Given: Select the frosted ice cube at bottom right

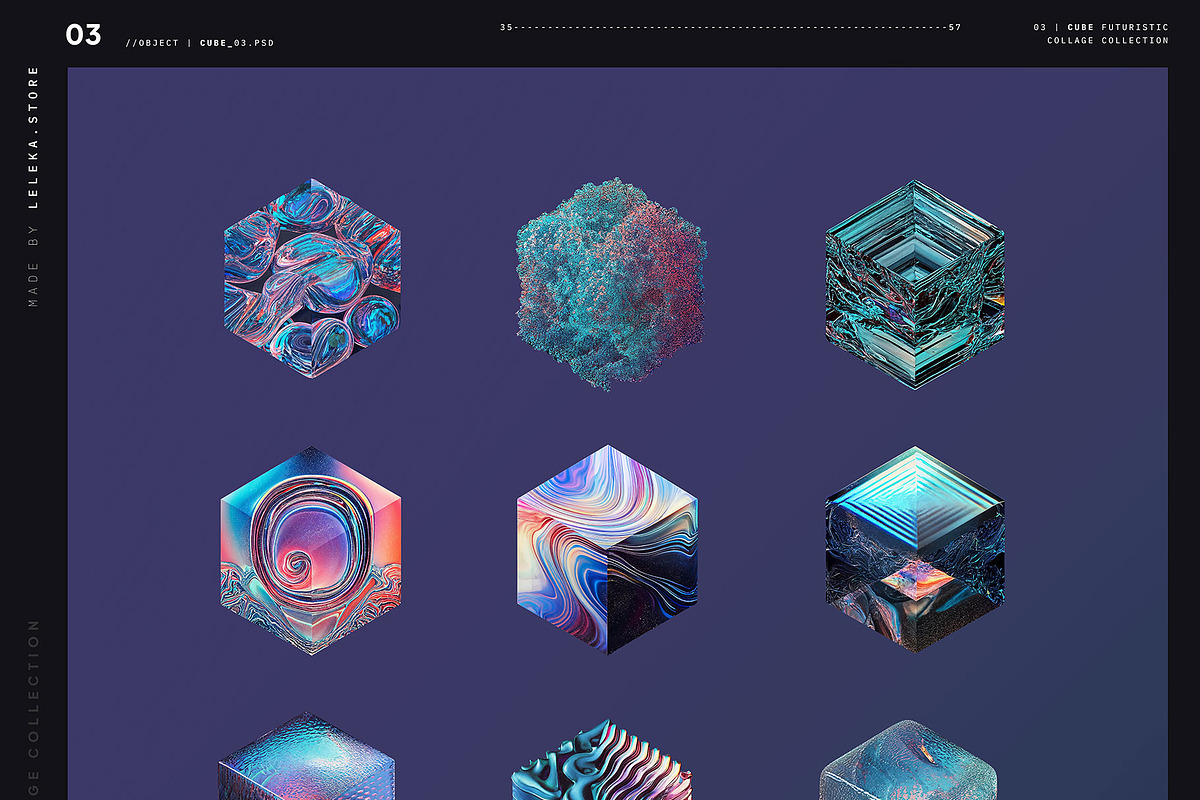Looking at the screenshot, I should point(909,759).
